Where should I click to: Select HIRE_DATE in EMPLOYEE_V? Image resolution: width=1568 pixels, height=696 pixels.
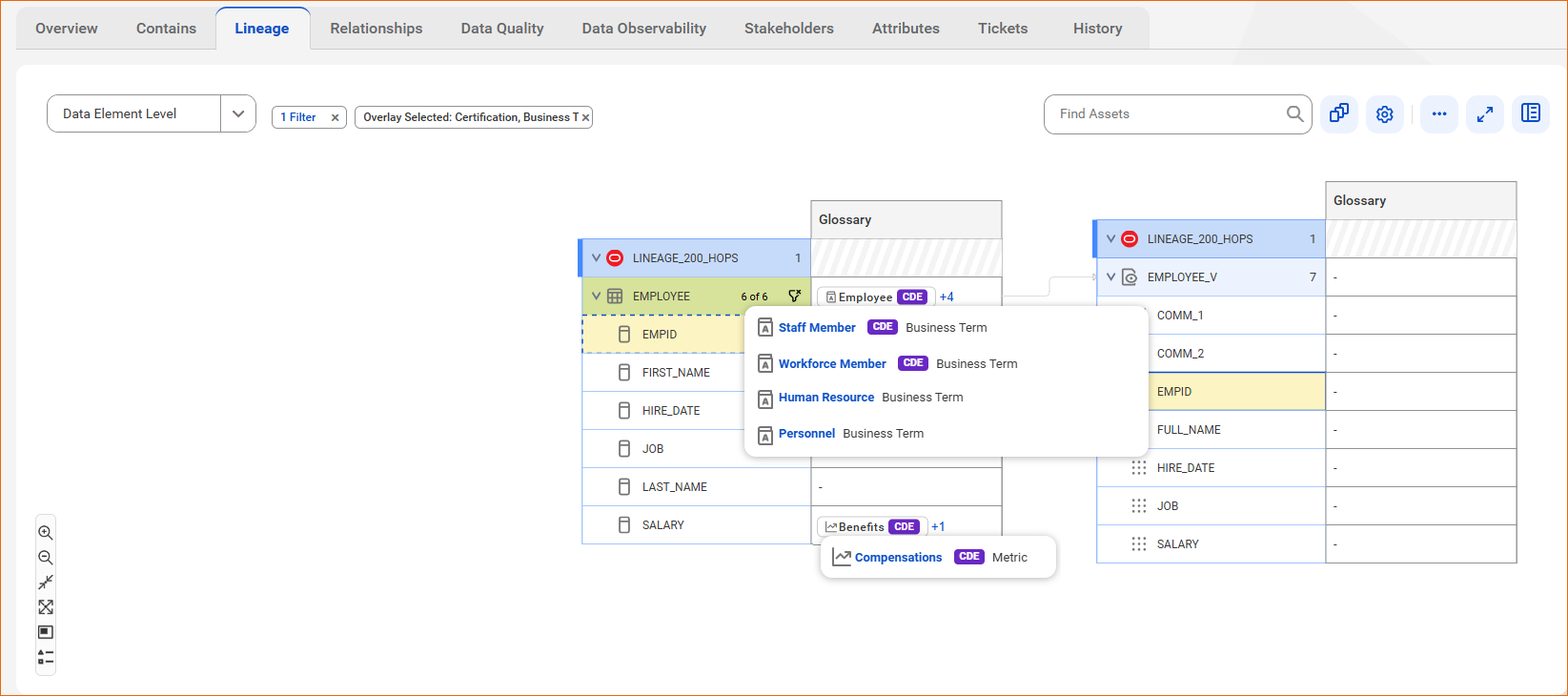pyautogui.click(x=1211, y=467)
